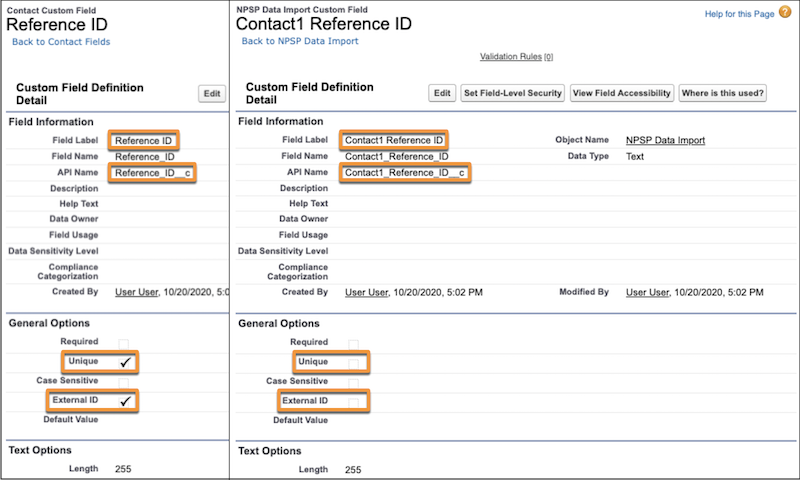The image size is (800, 480).
Task: Go back to Contact Fields
Action: click(x=61, y=42)
